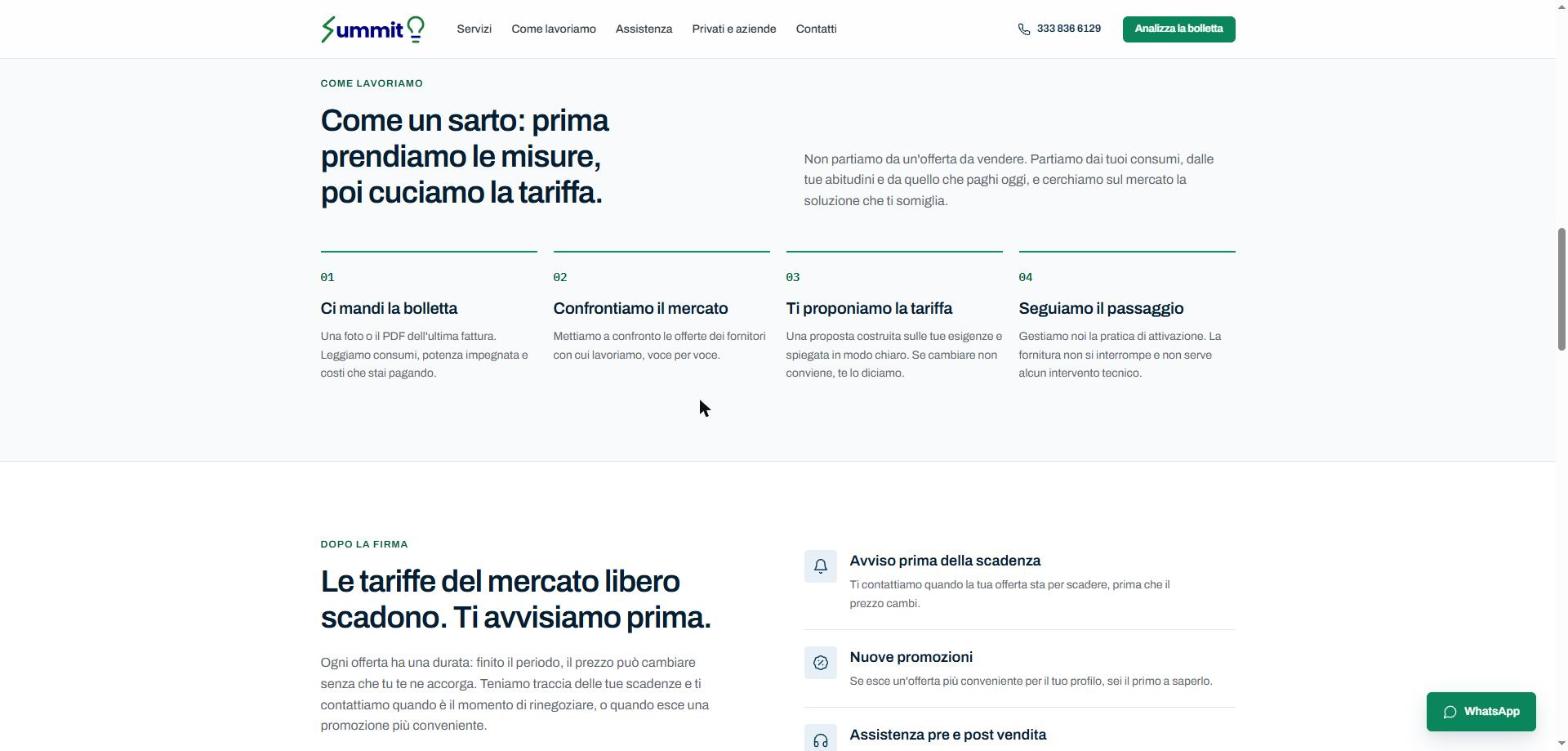Open the Servizi menu item
The image size is (1568, 751).
[x=474, y=29]
